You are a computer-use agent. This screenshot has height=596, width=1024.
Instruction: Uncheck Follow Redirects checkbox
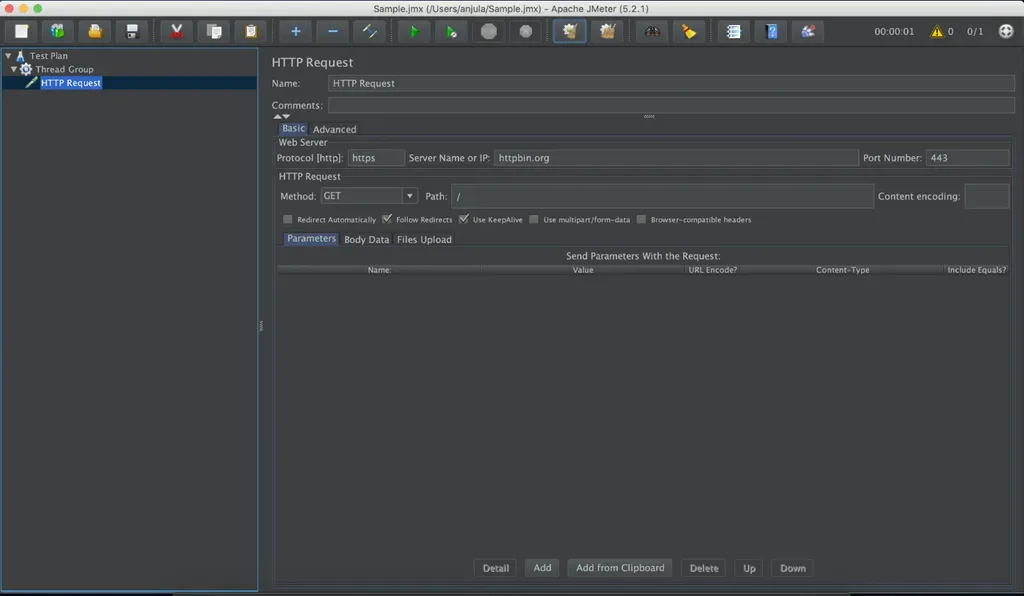pos(387,219)
